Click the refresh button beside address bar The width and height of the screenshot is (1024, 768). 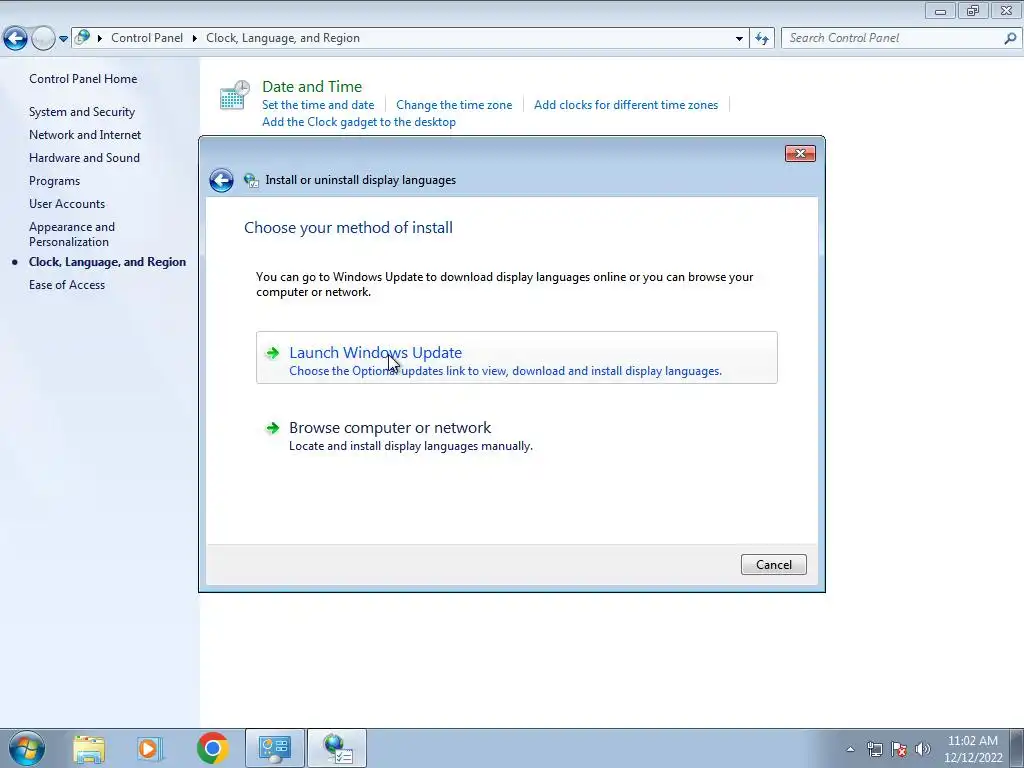point(762,39)
